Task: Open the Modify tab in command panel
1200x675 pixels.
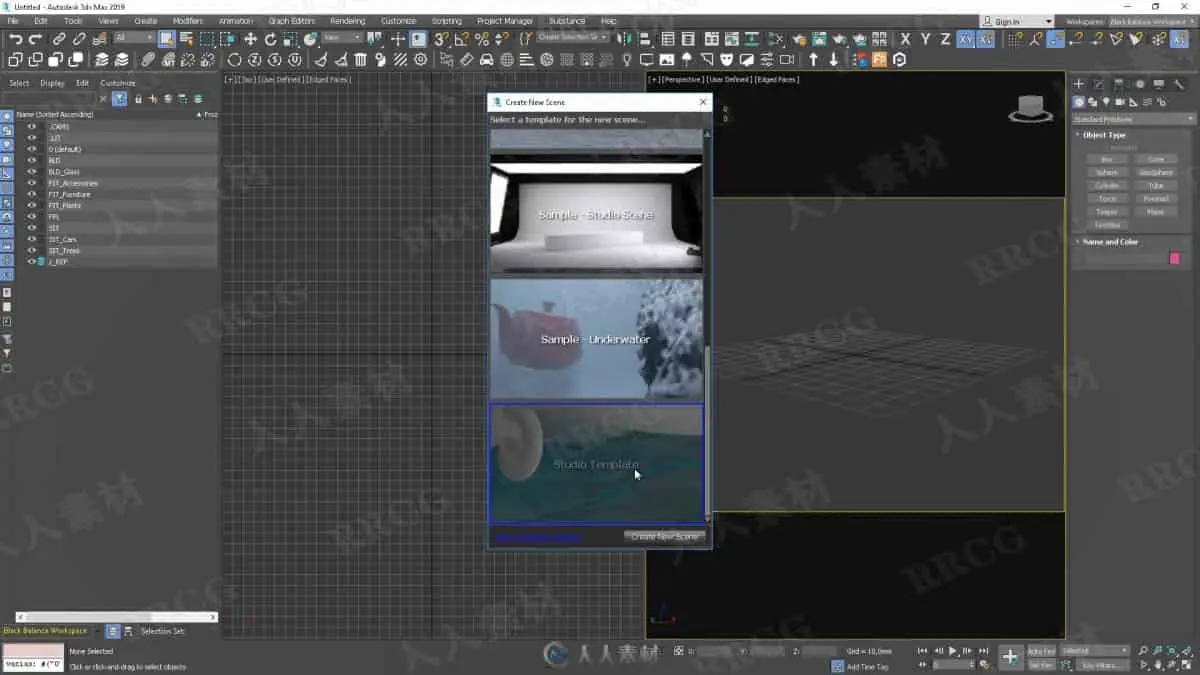Action: [1099, 84]
